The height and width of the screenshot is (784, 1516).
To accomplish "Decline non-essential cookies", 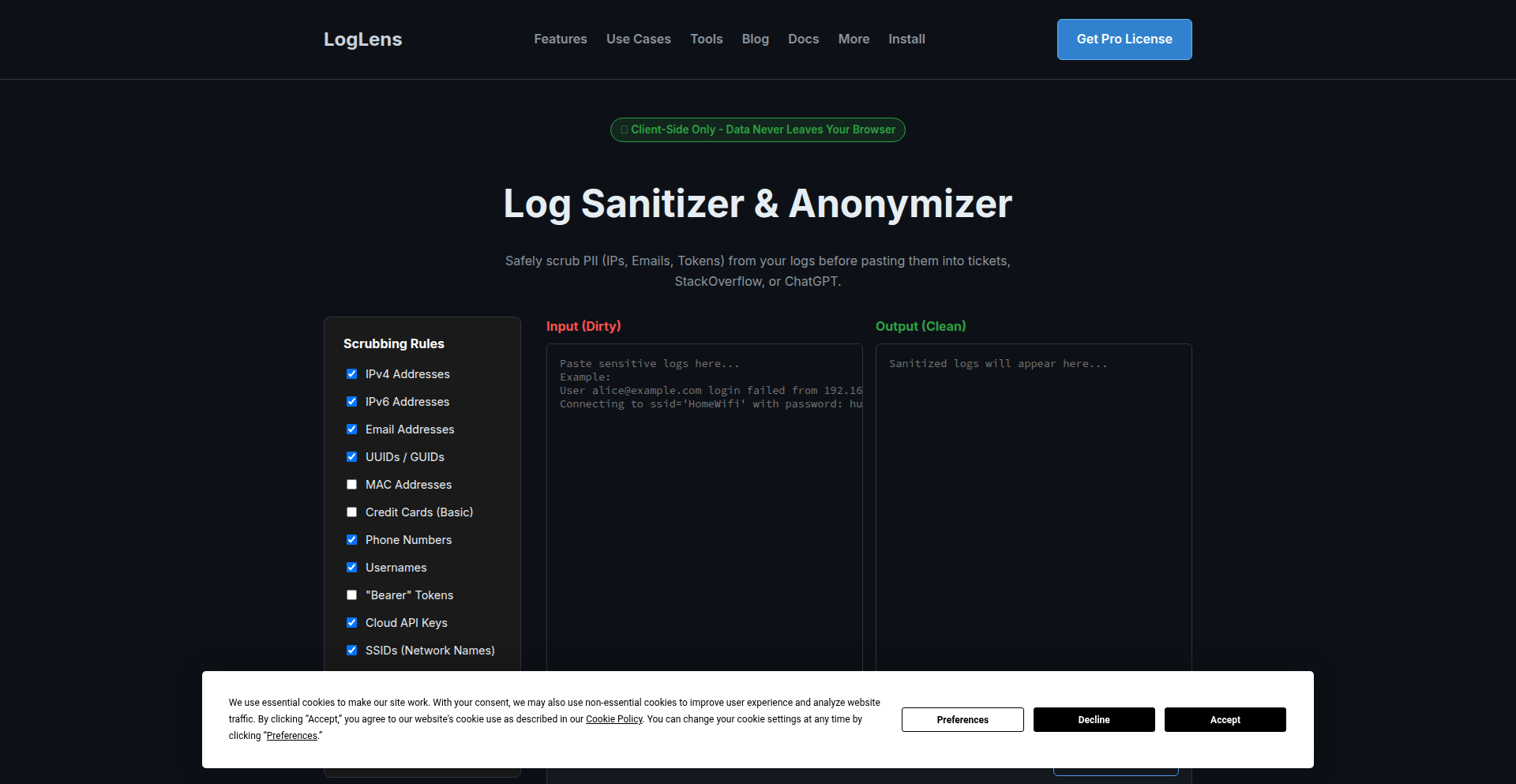I will (x=1094, y=720).
